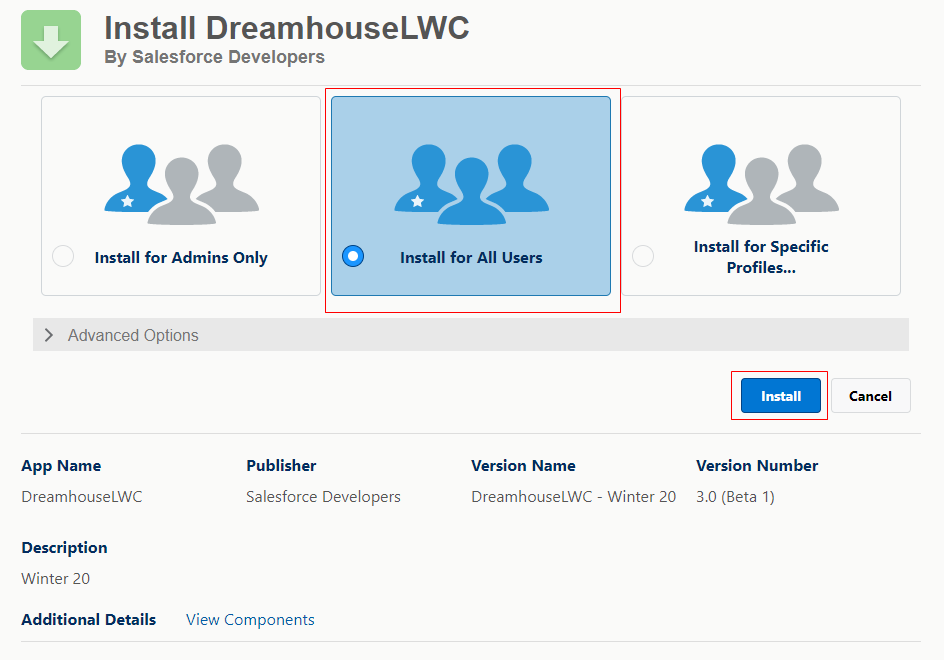The image size is (944, 660).
Task: Open the View Components link
Action: pos(250,620)
